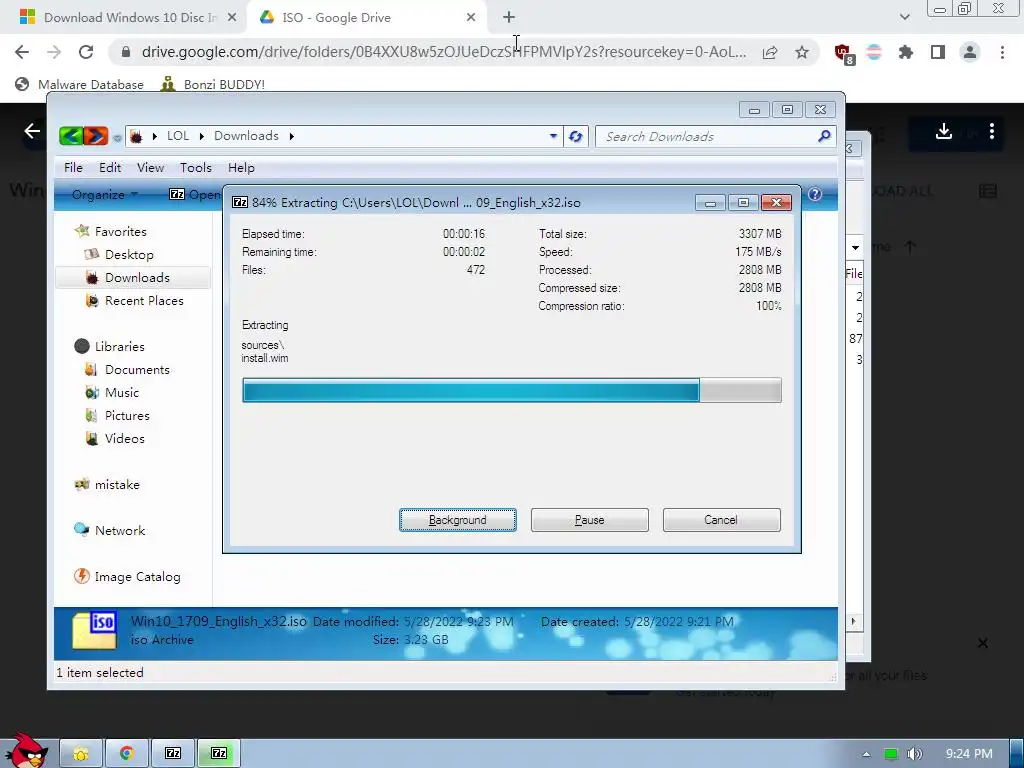Click the Chrome address bar URL
Image resolution: width=1024 pixels, height=768 pixels.
coord(443,52)
